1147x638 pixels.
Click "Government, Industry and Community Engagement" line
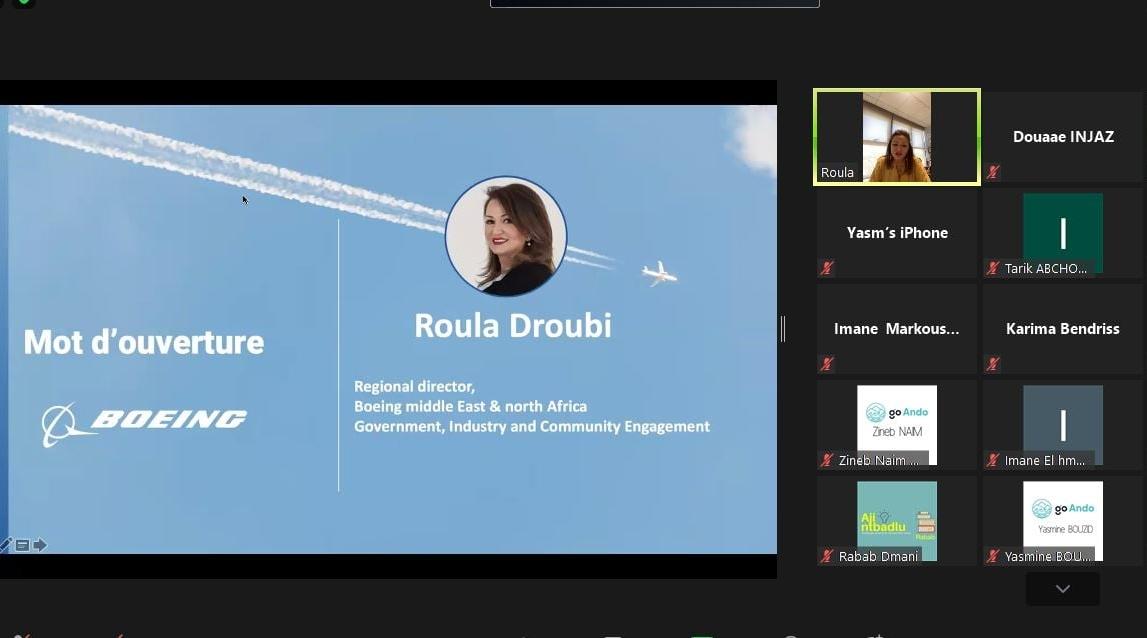[532, 427]
